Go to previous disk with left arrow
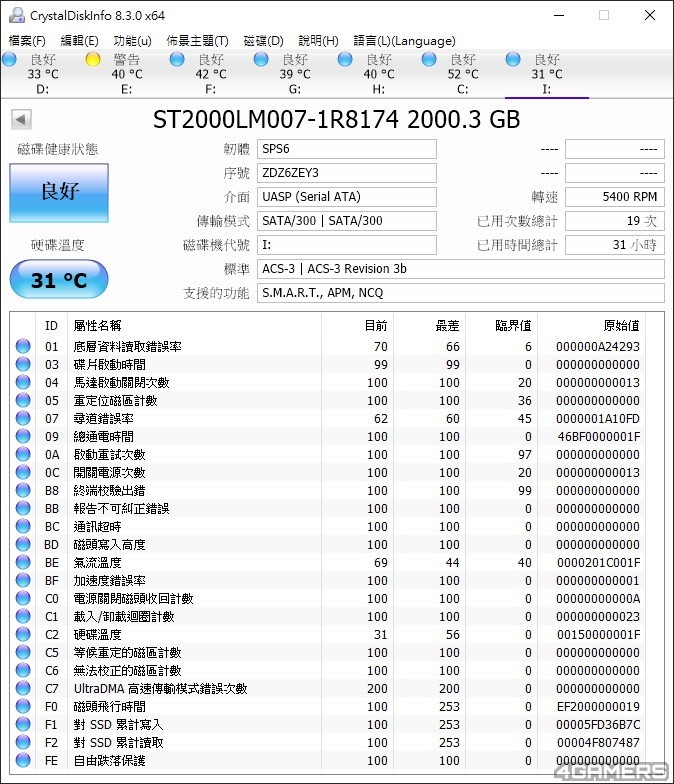Image resolution: width=674 pixels, height=784 pixels. tap(21, 120)
